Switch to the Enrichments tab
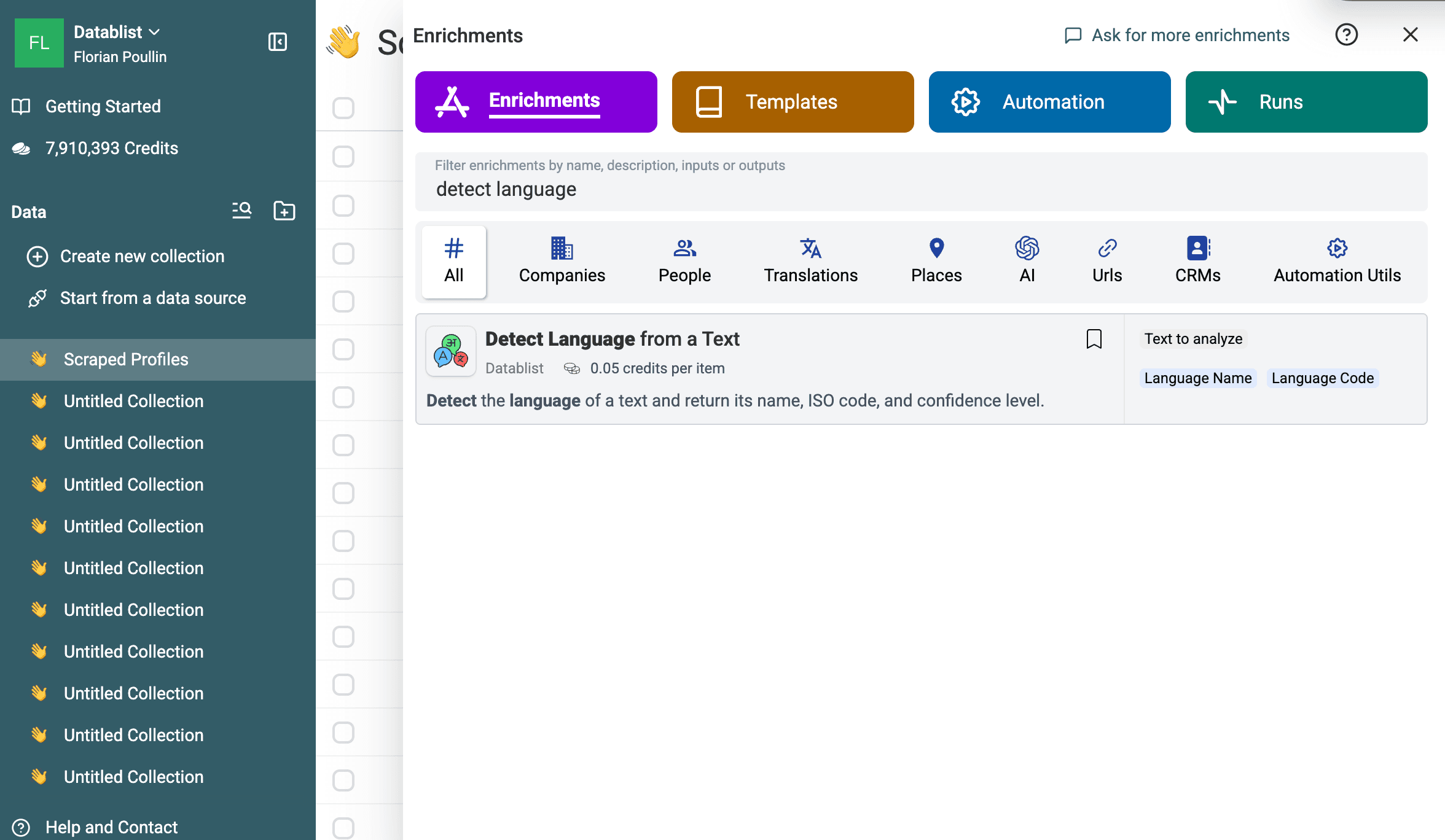Screen dimensions: 1445x840 pyautogui.click(x=536, y=102)
